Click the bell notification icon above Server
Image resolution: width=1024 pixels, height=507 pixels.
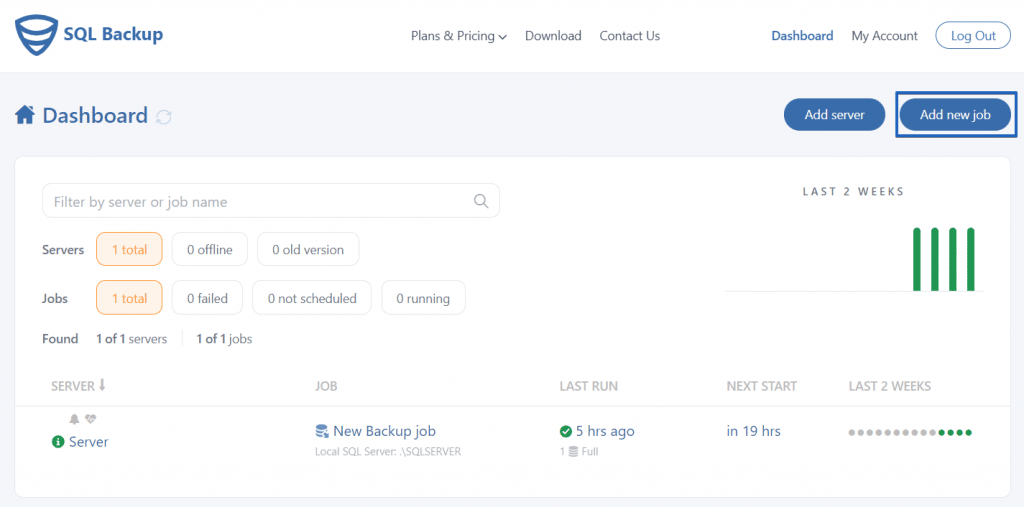click(74, 419)
